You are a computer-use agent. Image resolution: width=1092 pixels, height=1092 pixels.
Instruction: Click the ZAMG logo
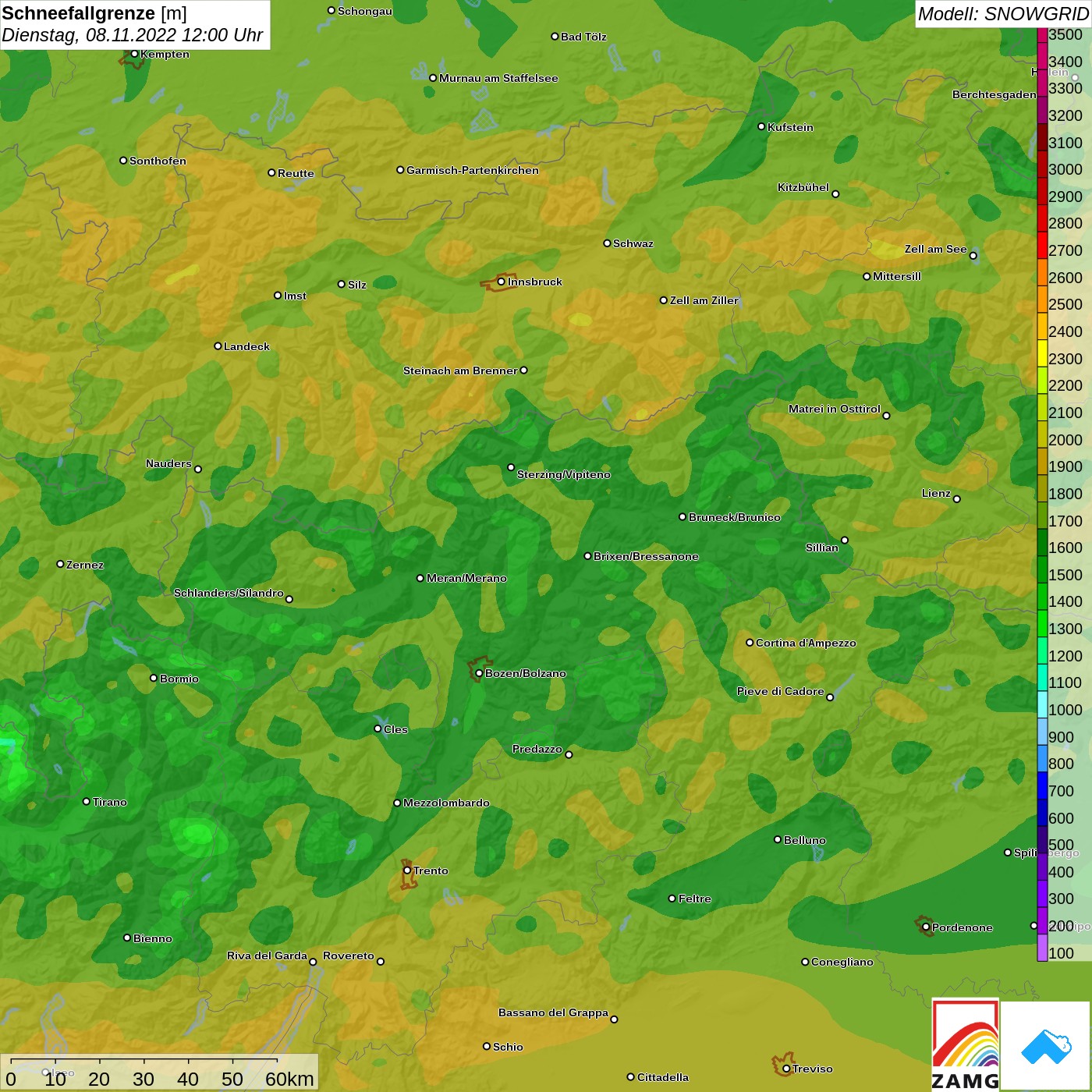965,1045
